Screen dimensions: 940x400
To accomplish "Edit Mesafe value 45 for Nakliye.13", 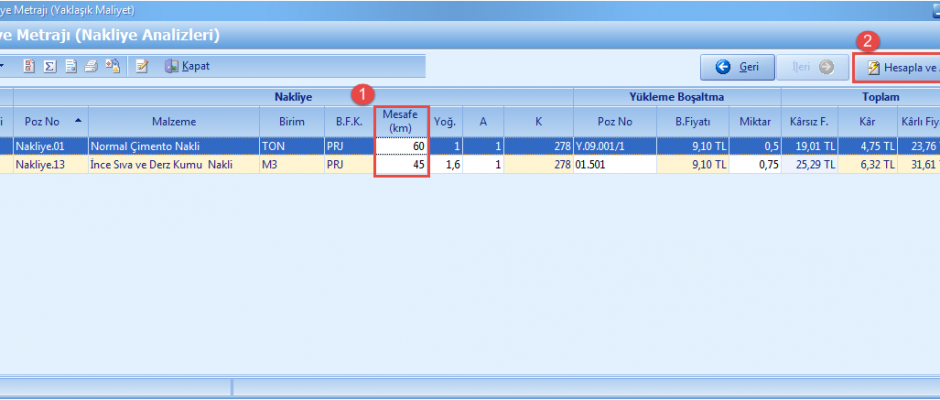I will [402, 164].
